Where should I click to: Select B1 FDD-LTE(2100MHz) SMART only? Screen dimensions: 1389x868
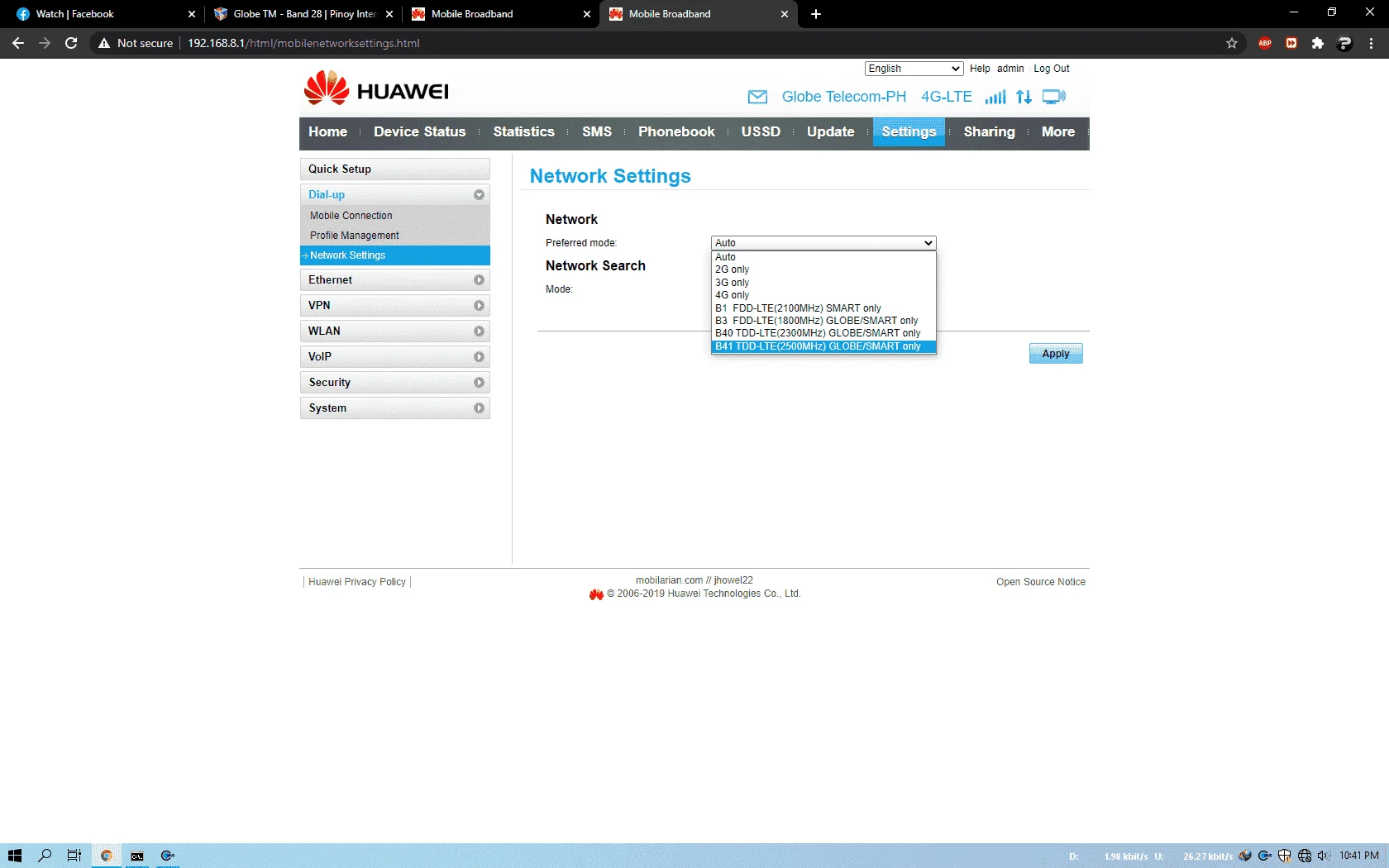point(823,308)
